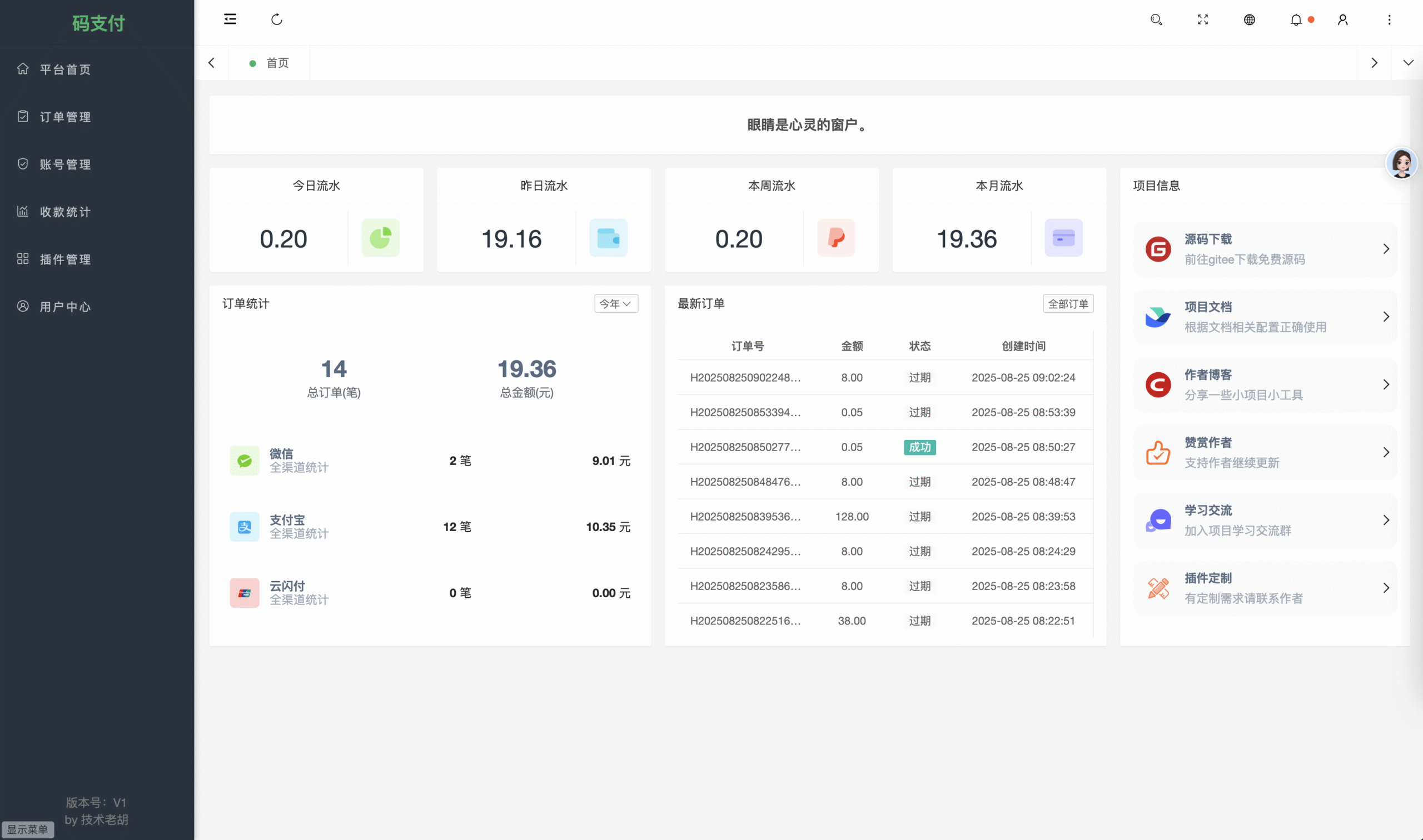Open the three-dot more options menu

click(x=1389, y=20)
